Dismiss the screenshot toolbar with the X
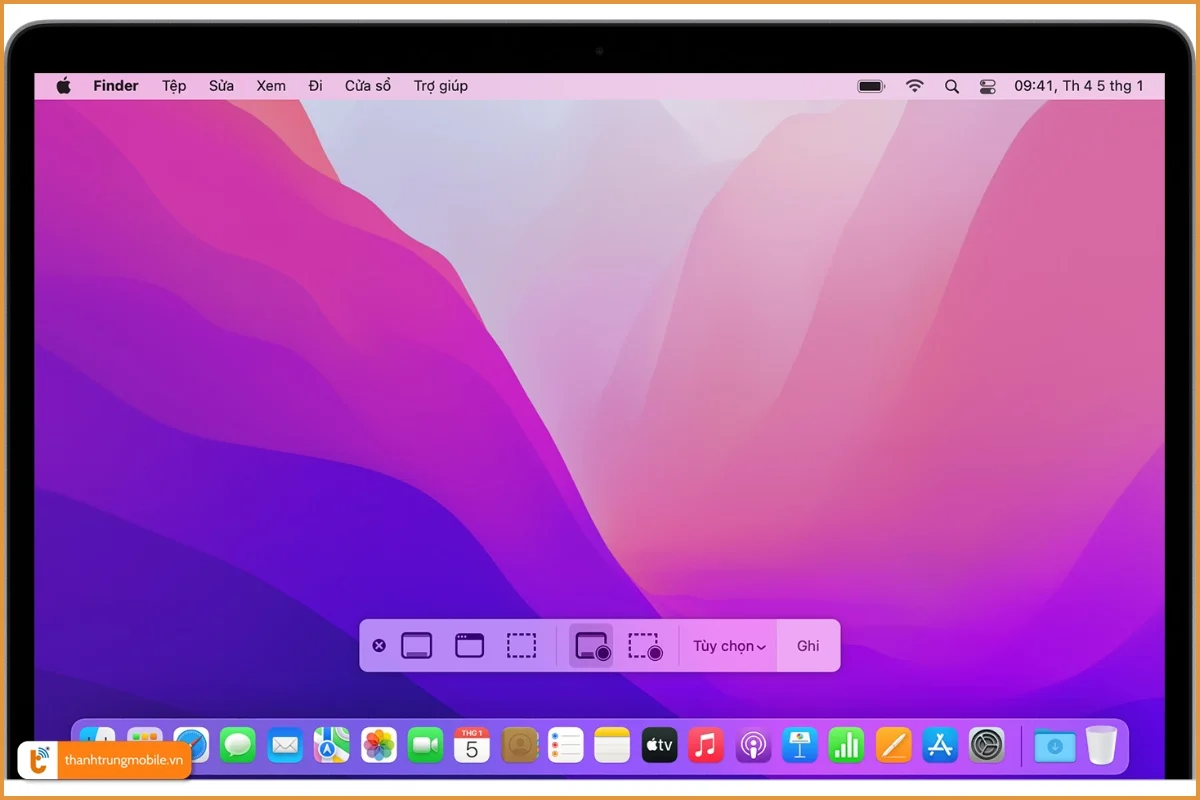 click(x=379, y=645)
